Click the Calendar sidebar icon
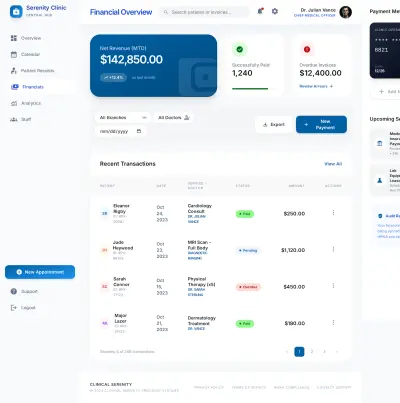This screenshot has height=403, width=400. point(14,54)
